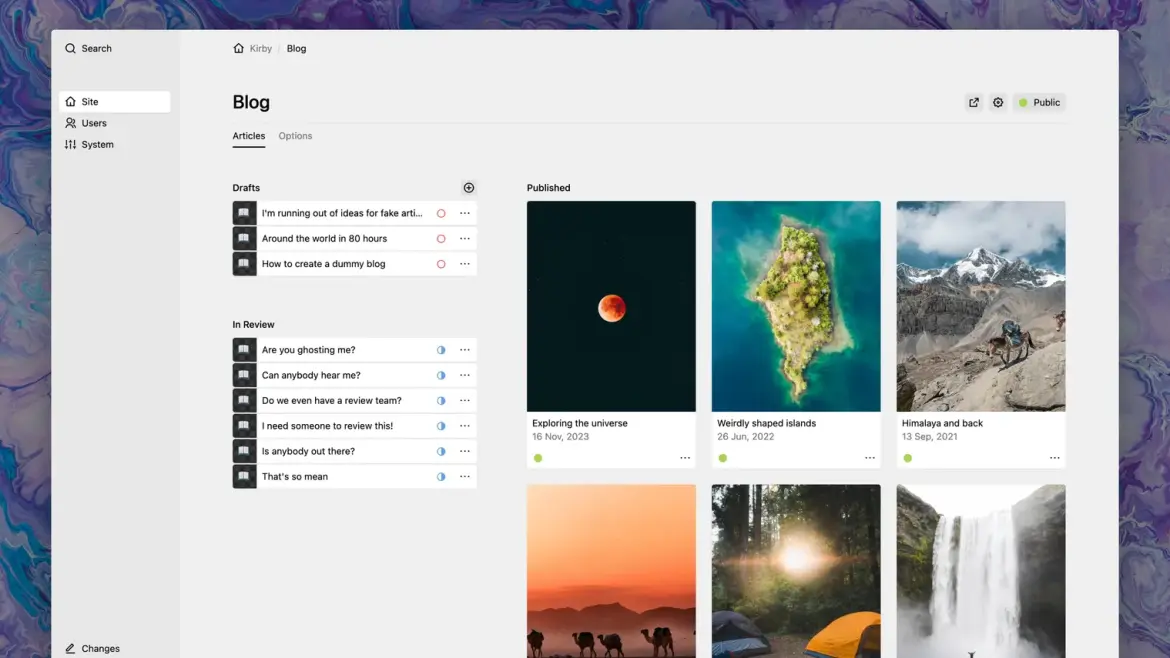Click page icon of 'Can anybody hear me?'
The image size is (1170, 658).
(x=244, y=375)
